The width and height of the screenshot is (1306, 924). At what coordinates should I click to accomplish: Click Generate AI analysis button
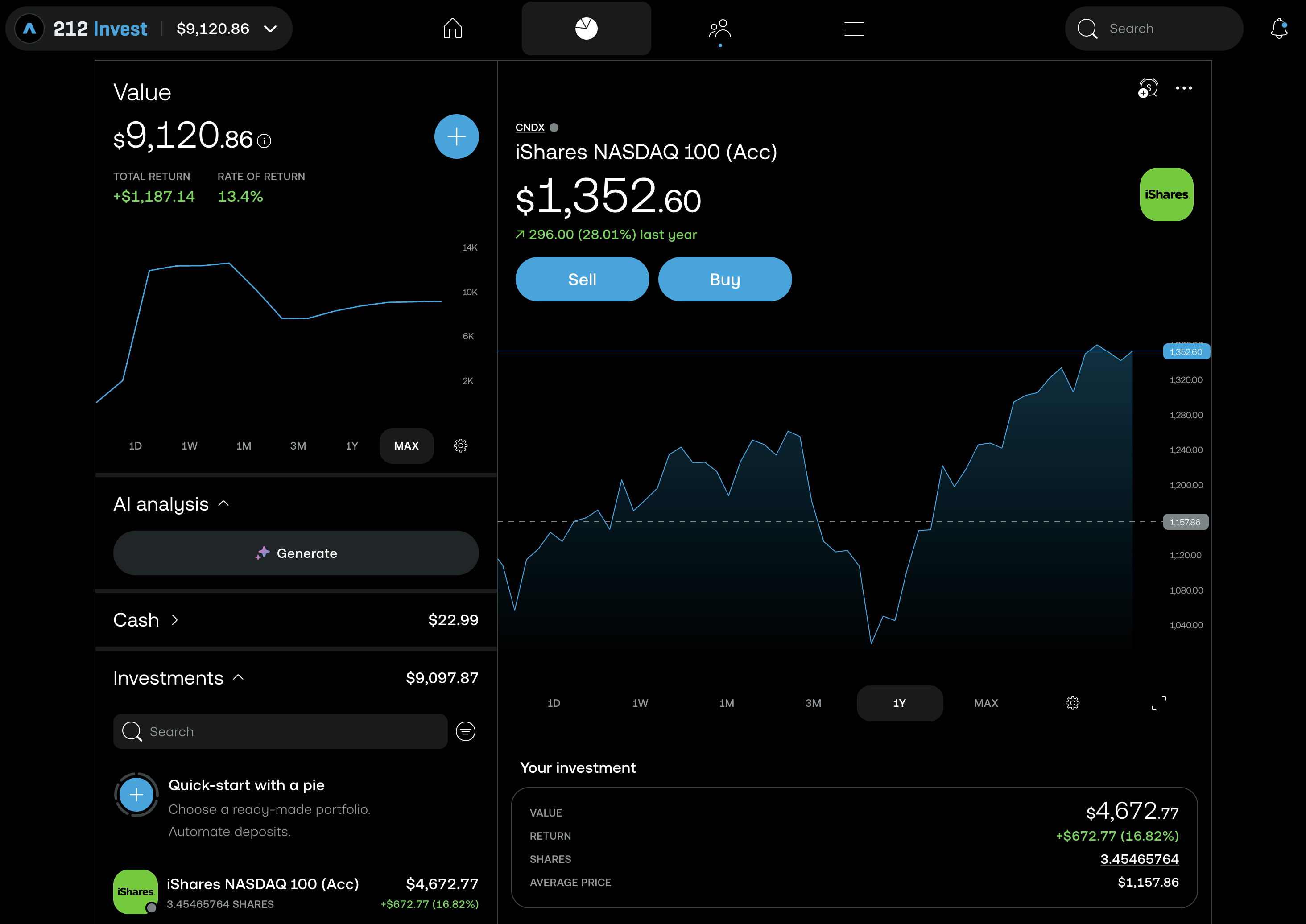[295, 553]
